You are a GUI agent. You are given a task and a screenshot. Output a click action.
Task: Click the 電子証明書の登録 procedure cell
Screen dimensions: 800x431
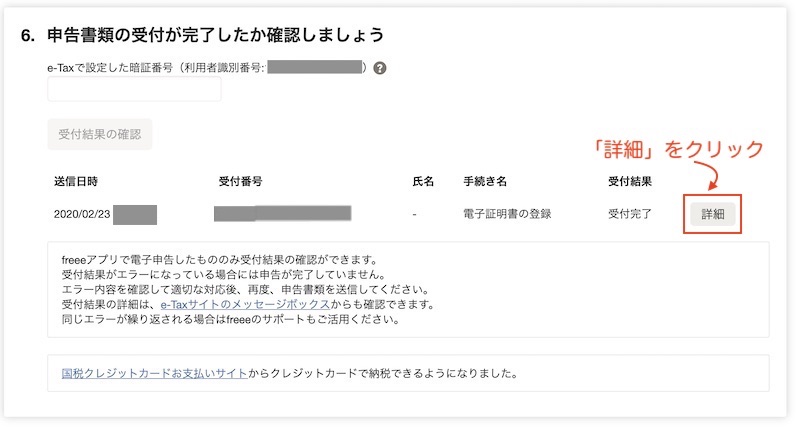[x=507, y=214]
